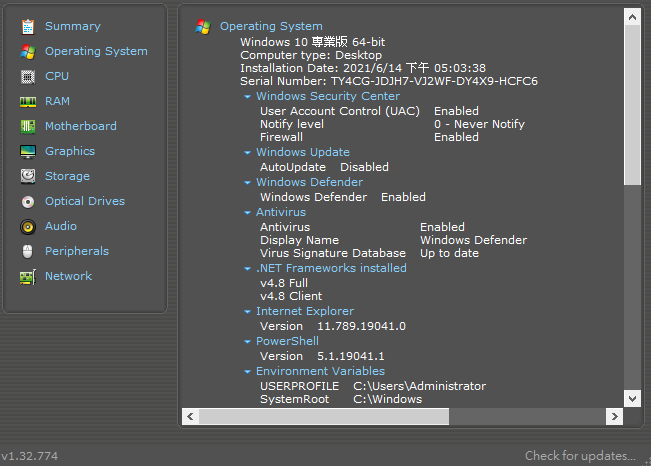Click the vertical scrollbar up arrow
Screen dimensions: 651x466
click(x=632, y=17)
